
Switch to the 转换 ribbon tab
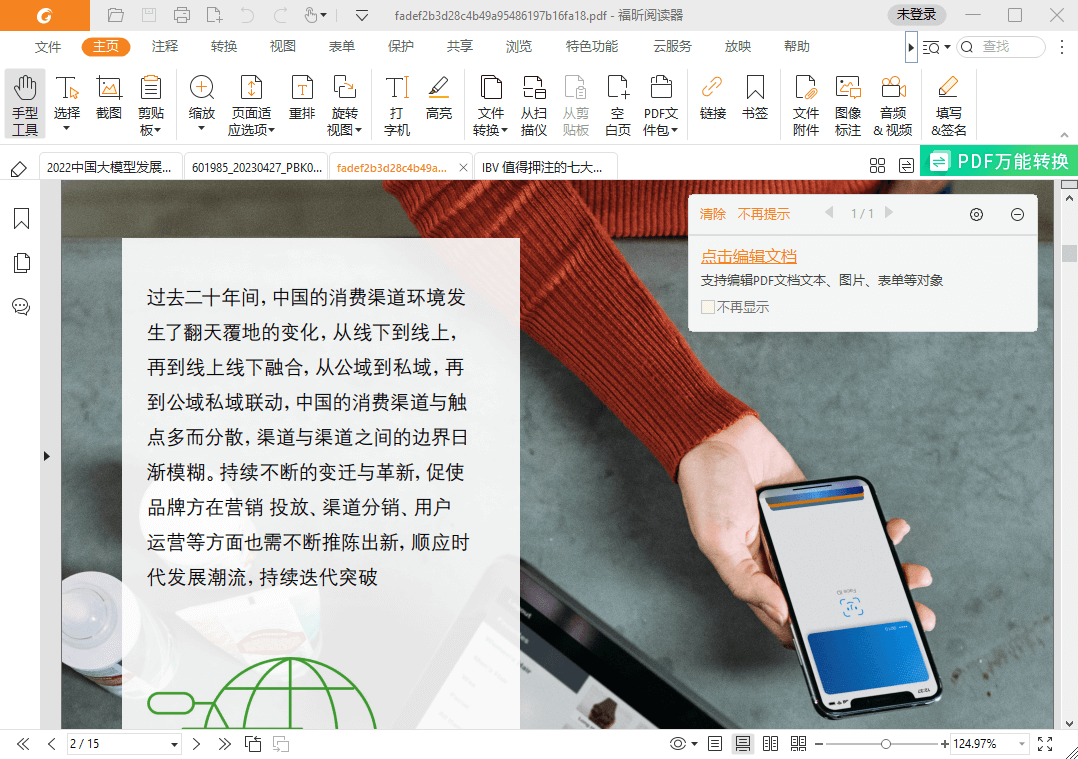click(x=224, y=46)
